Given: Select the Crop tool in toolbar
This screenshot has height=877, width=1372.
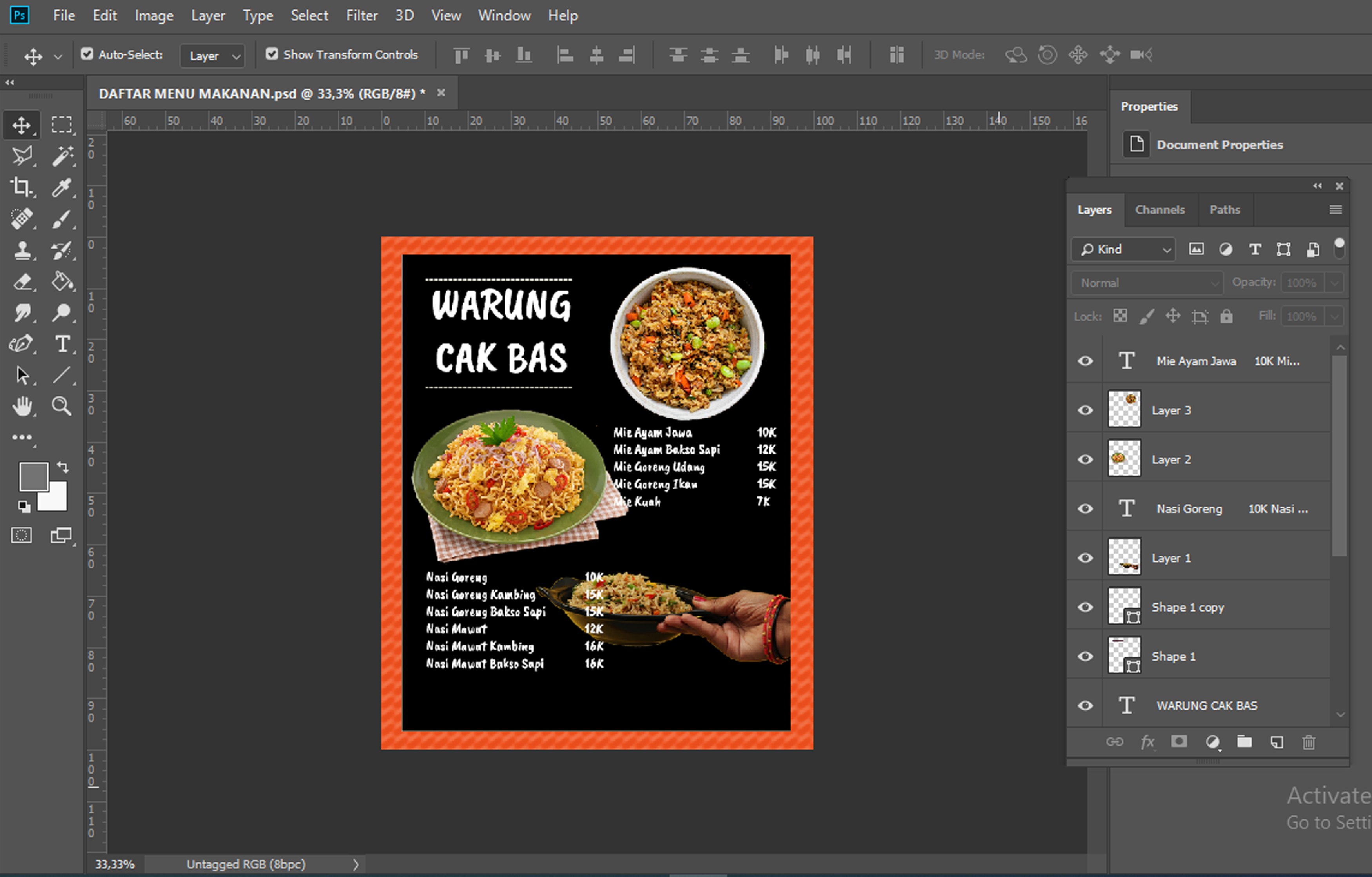Looking at the screenshot, I should pos(22,187).
